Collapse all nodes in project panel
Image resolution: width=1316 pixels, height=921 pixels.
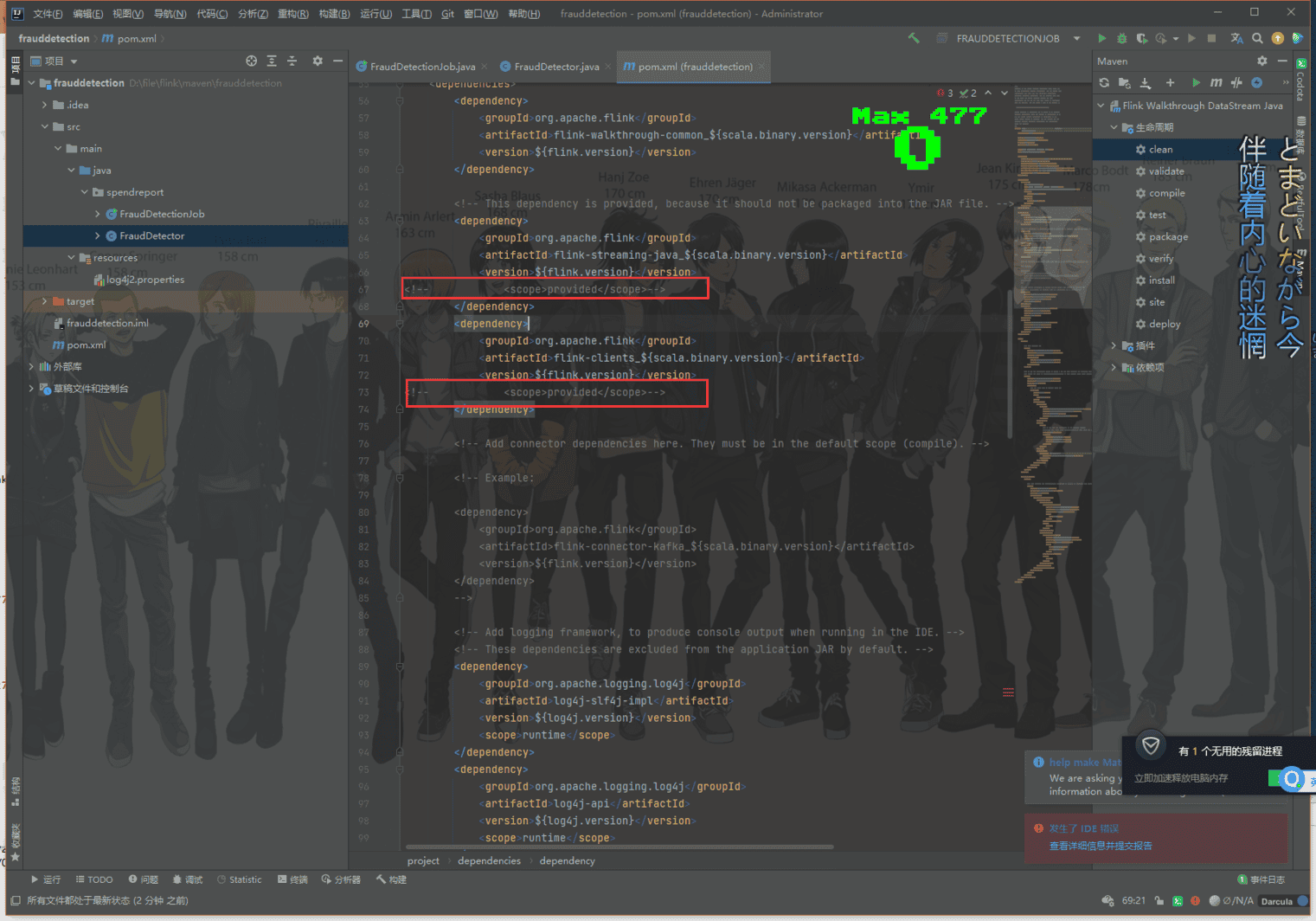click(x=292, y=61)
